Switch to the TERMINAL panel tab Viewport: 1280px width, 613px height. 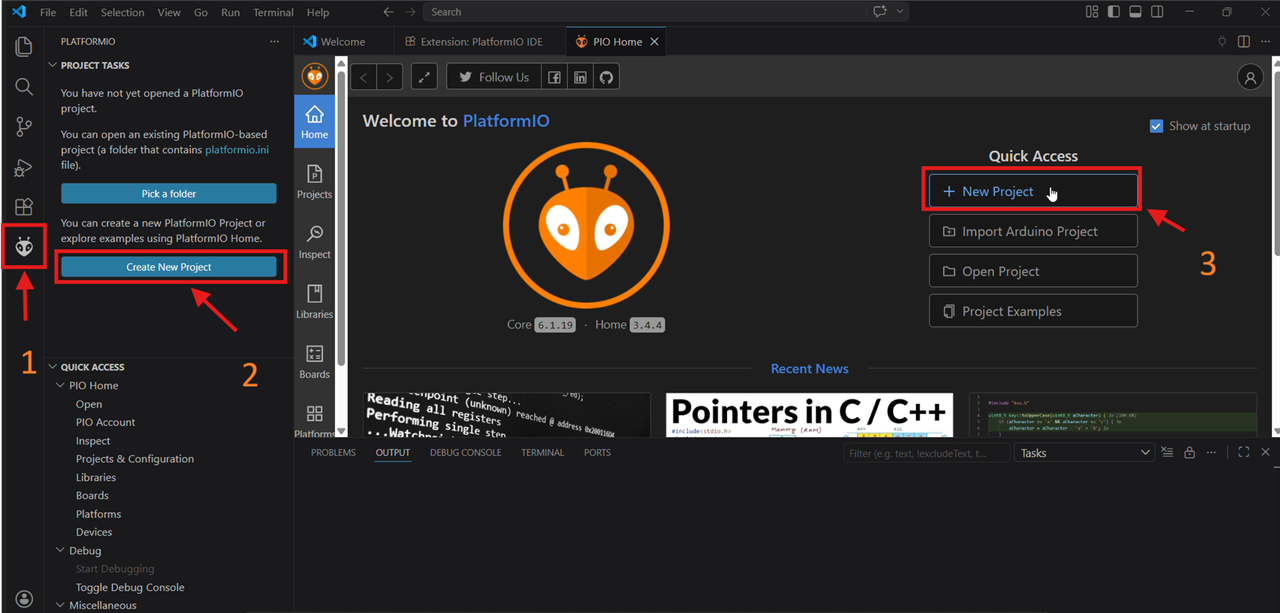[x=542, y=453]
